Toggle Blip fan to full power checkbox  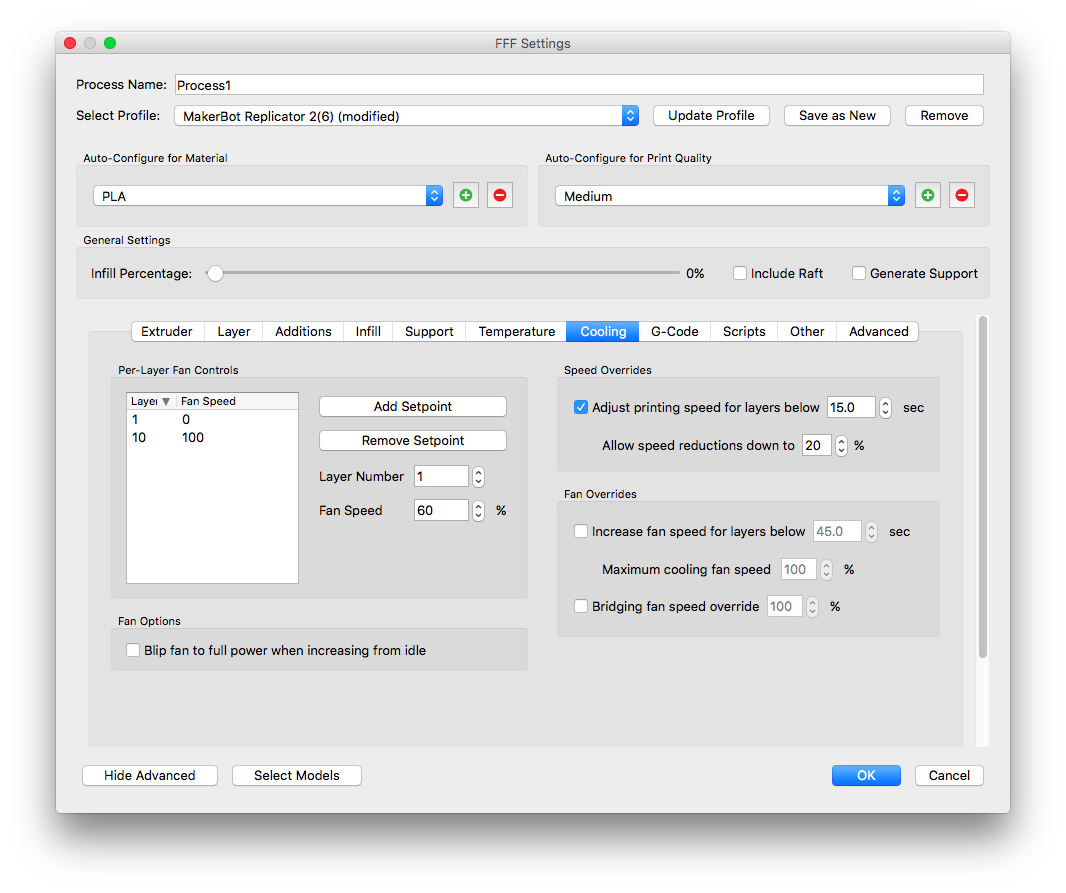click(x=133, y=650)
